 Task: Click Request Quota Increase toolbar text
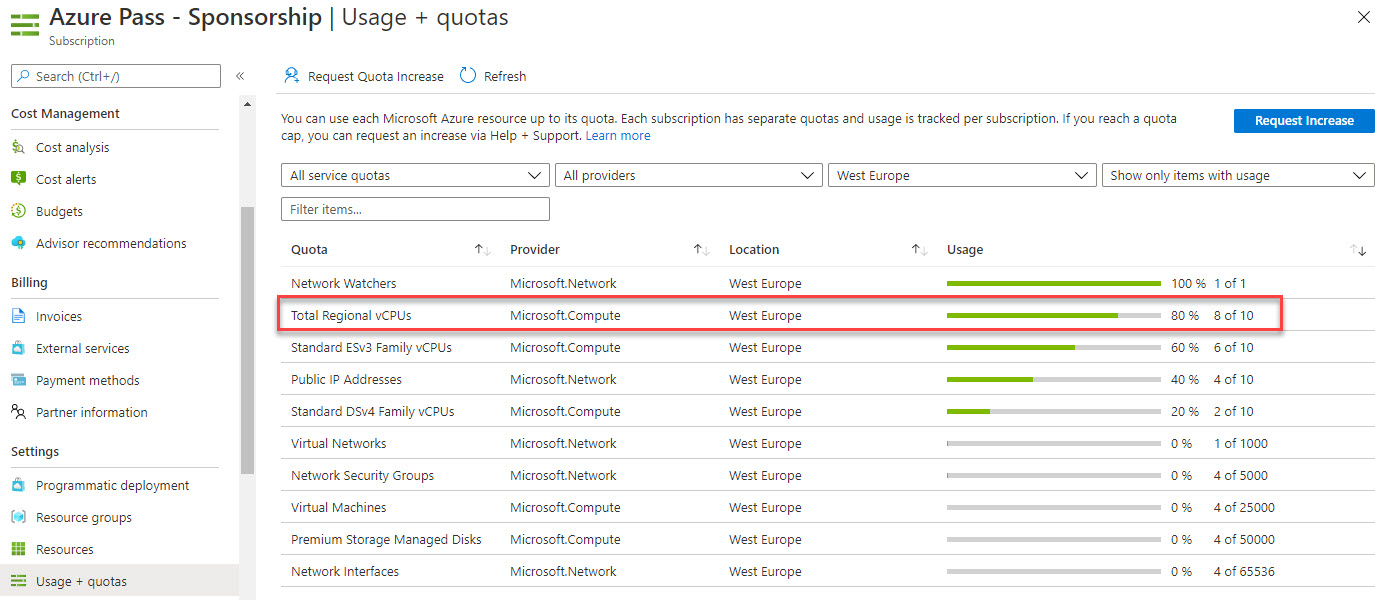pyautogui.click(x=376, y=76)
